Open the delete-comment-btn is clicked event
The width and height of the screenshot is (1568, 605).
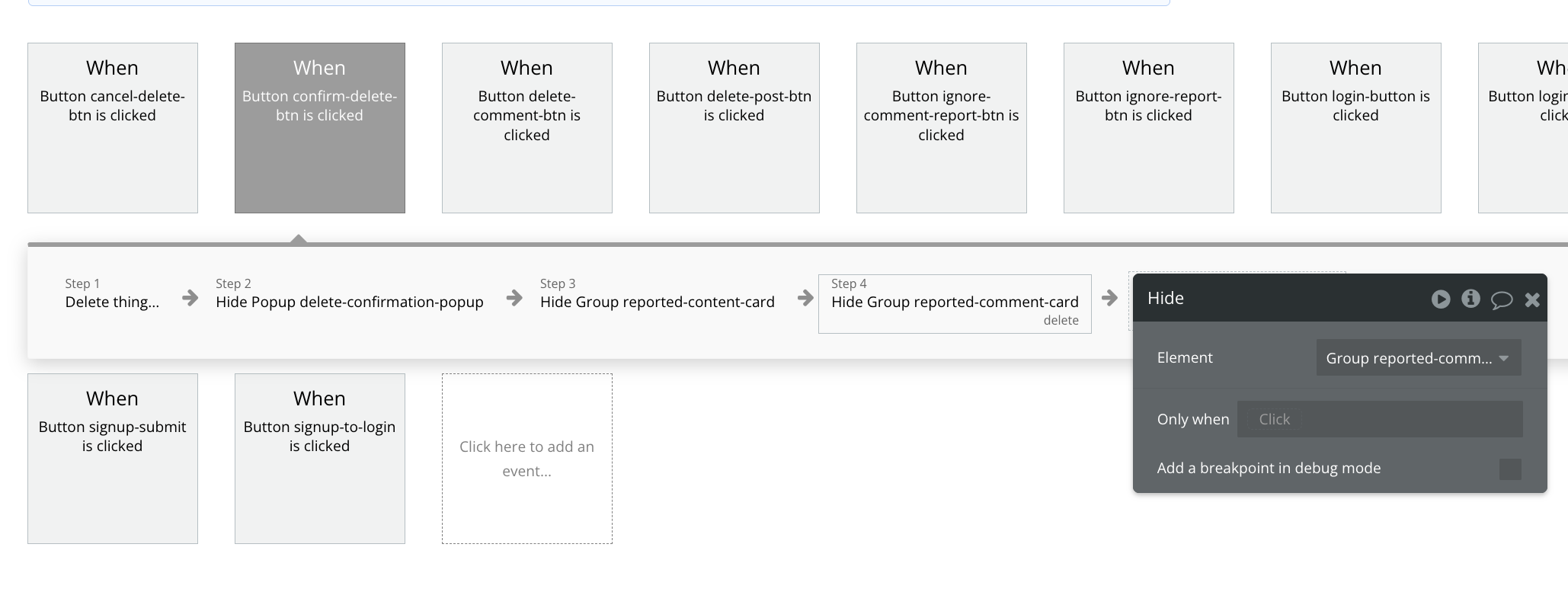[x=526, y=128]
